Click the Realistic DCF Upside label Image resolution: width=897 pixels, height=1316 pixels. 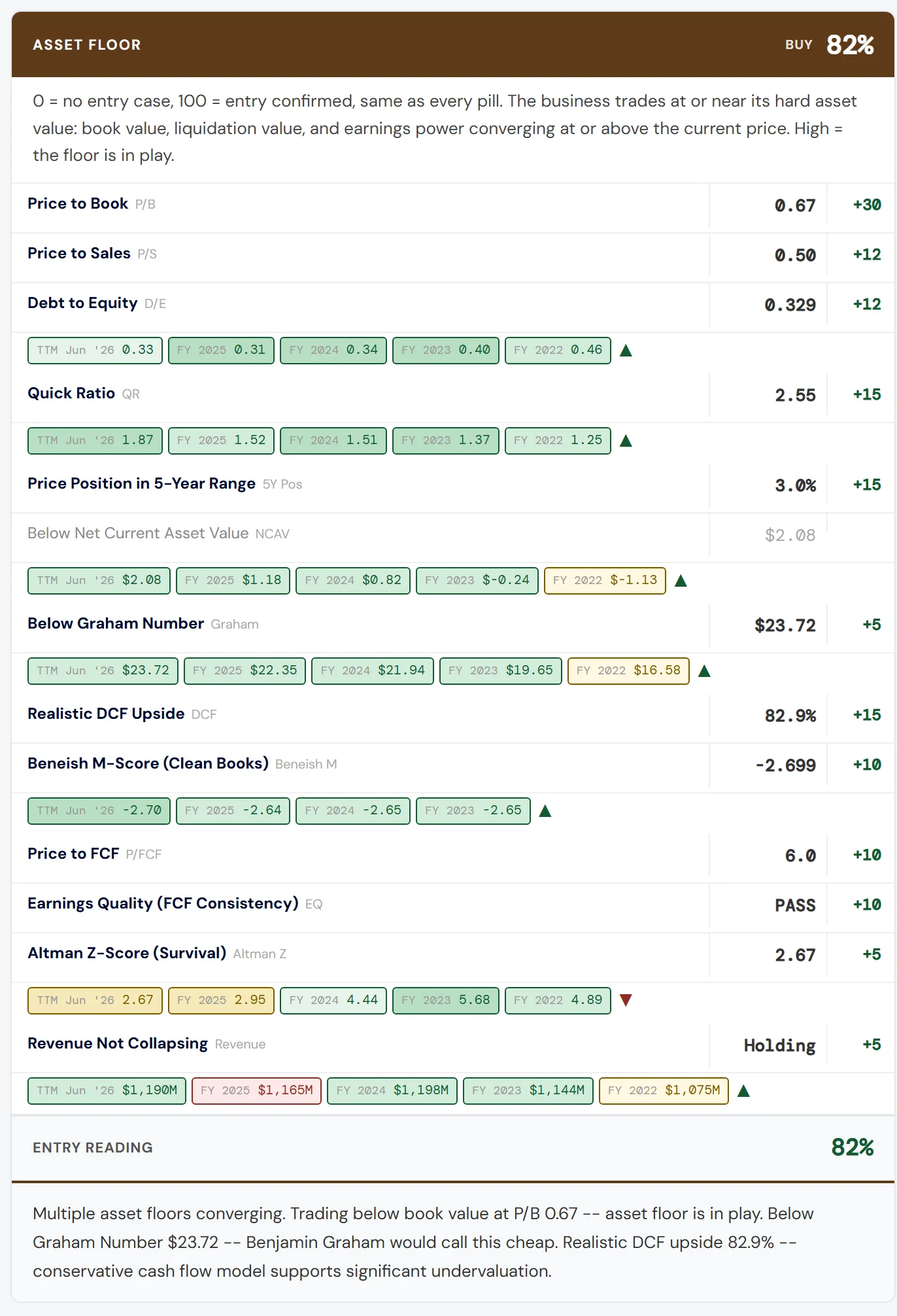(106, 714)
